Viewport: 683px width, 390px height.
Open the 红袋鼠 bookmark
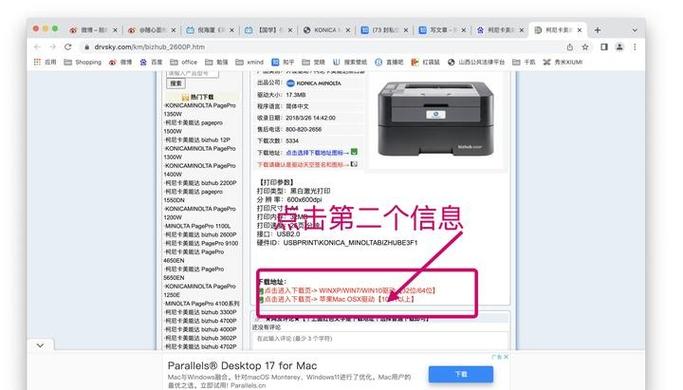click(x=426, y=62)
